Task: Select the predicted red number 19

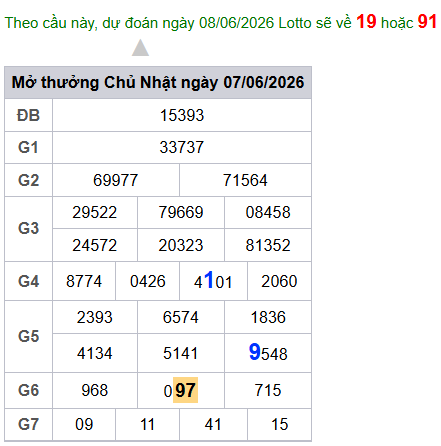Action: click(x=366, y=22)
